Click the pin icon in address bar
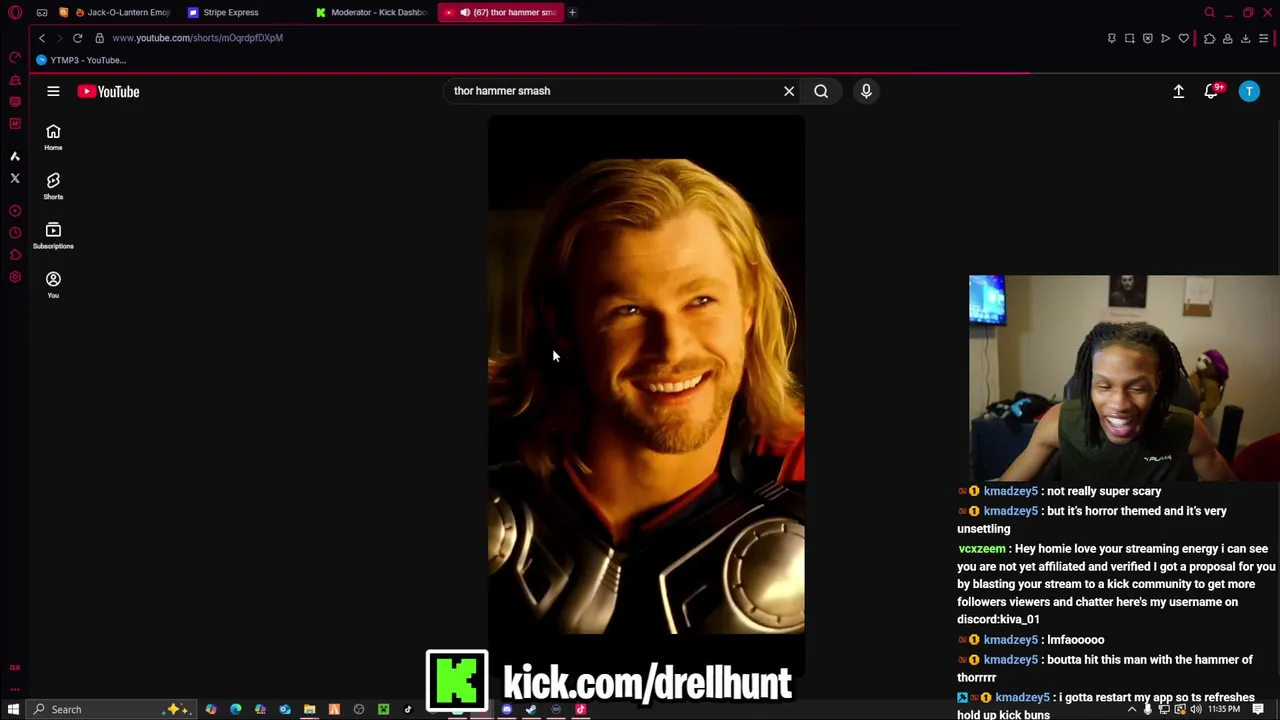 tap(1111, 38)
